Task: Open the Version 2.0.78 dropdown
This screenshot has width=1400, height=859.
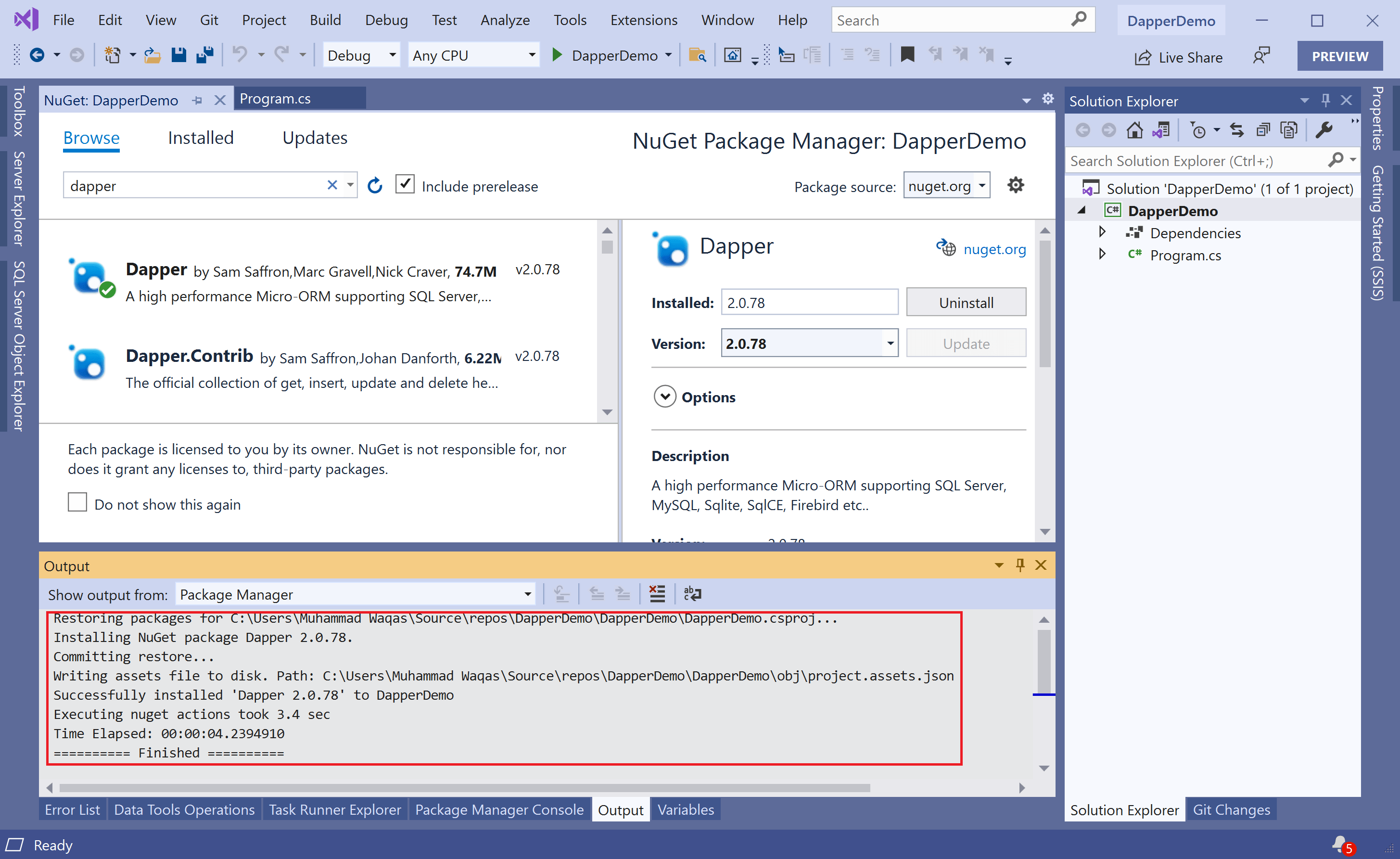Action: point(890,344)
